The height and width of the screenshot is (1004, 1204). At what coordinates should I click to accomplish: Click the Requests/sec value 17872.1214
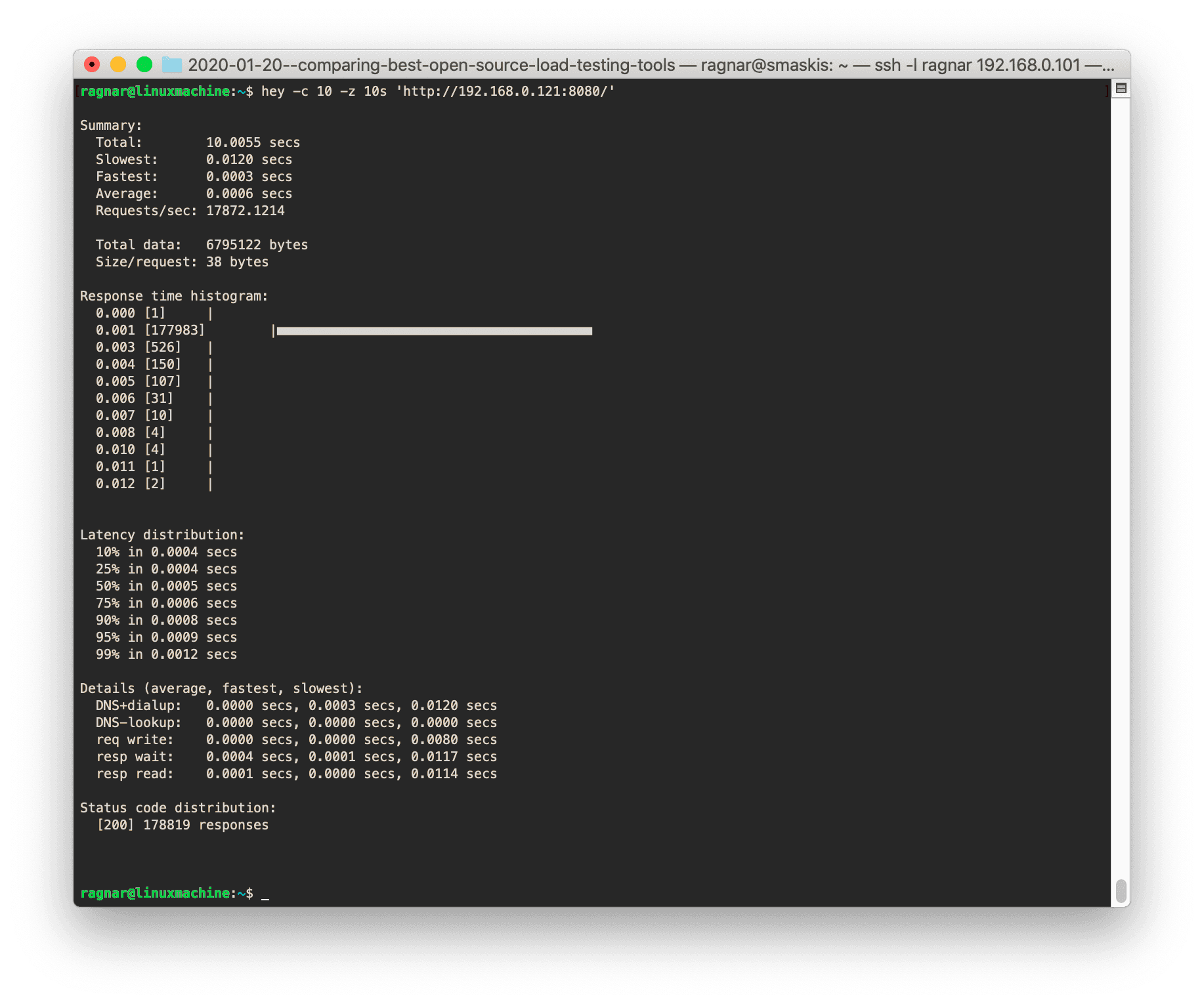point(245,211)
